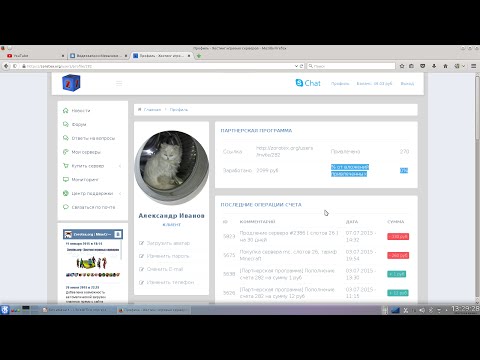Click the padlock icon in the URL bar
Image resolution: width=480 pixels, height=360 pixels.
(x=24, y=66)
